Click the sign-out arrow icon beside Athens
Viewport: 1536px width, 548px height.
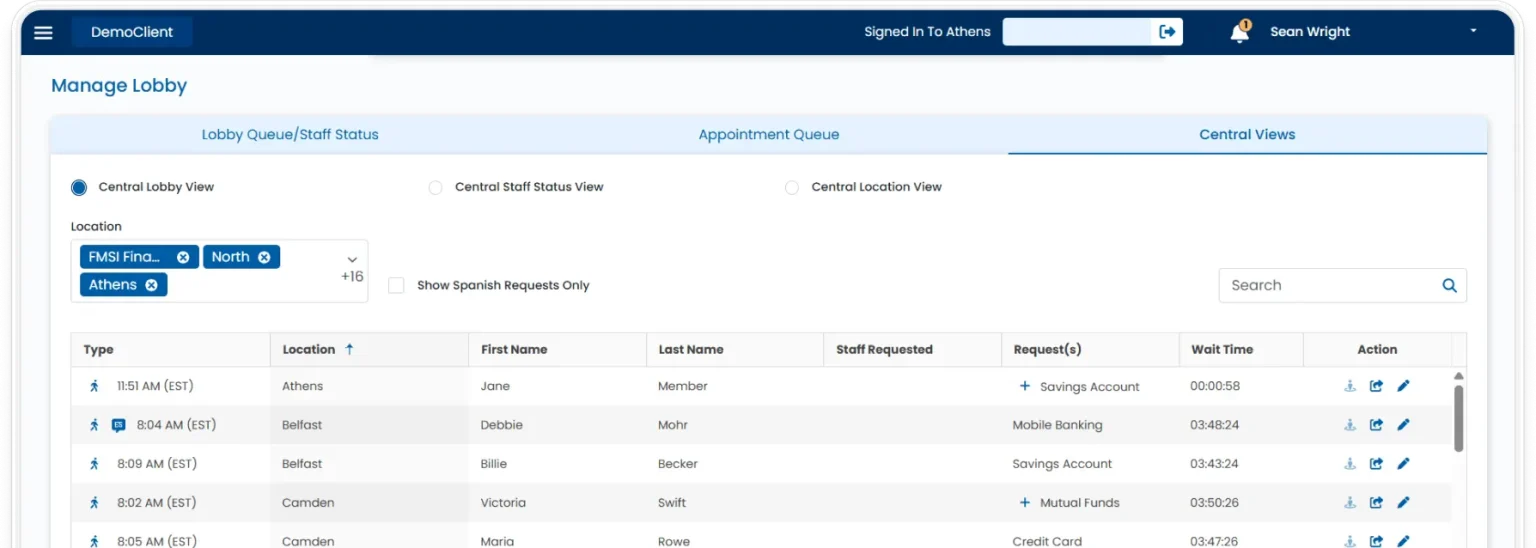click(1167, 32)
